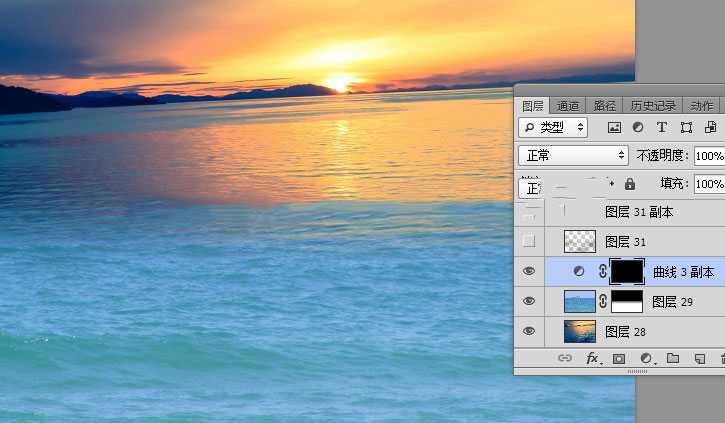This screenshot has width=725, height=423.
Task: Switch to the 路径 tab
Action: (x=604, y=106)
